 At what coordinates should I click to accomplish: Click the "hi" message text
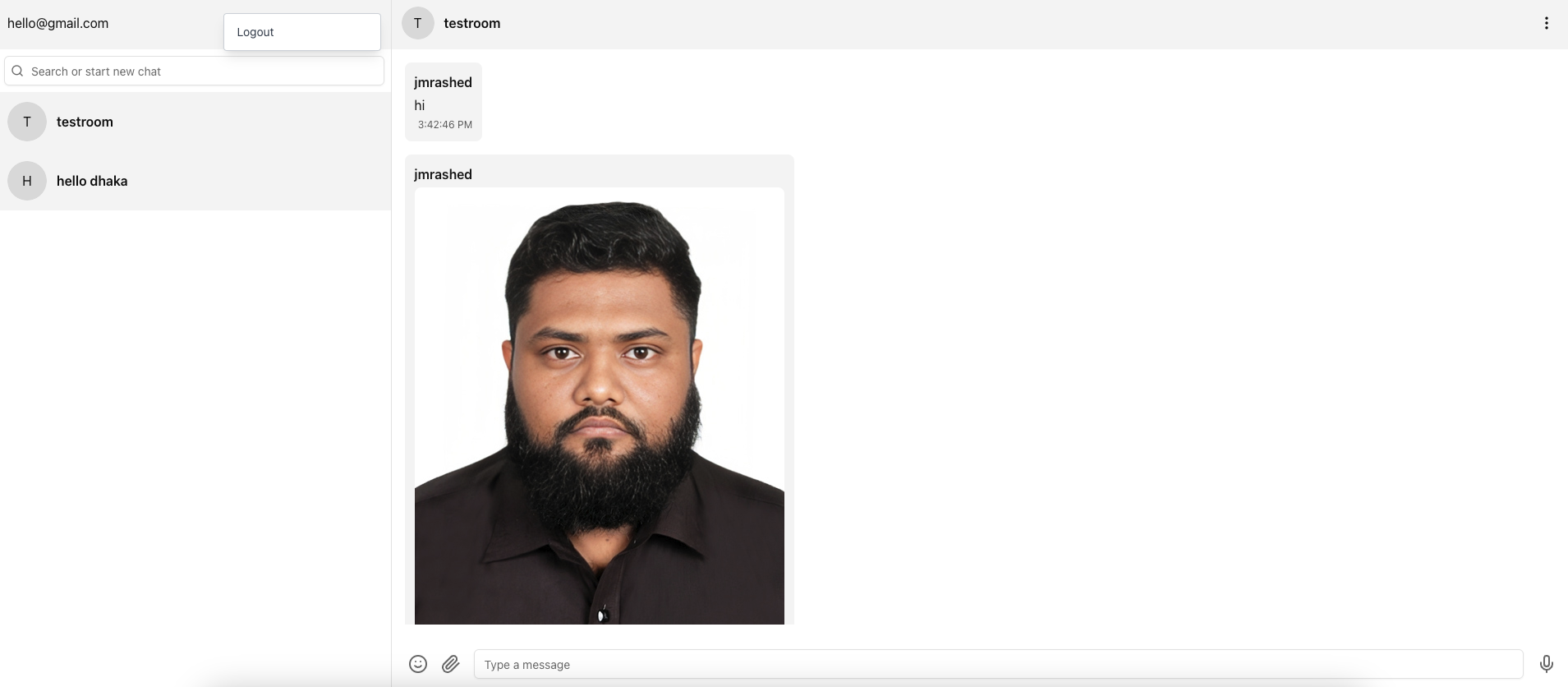click(420, 105)
